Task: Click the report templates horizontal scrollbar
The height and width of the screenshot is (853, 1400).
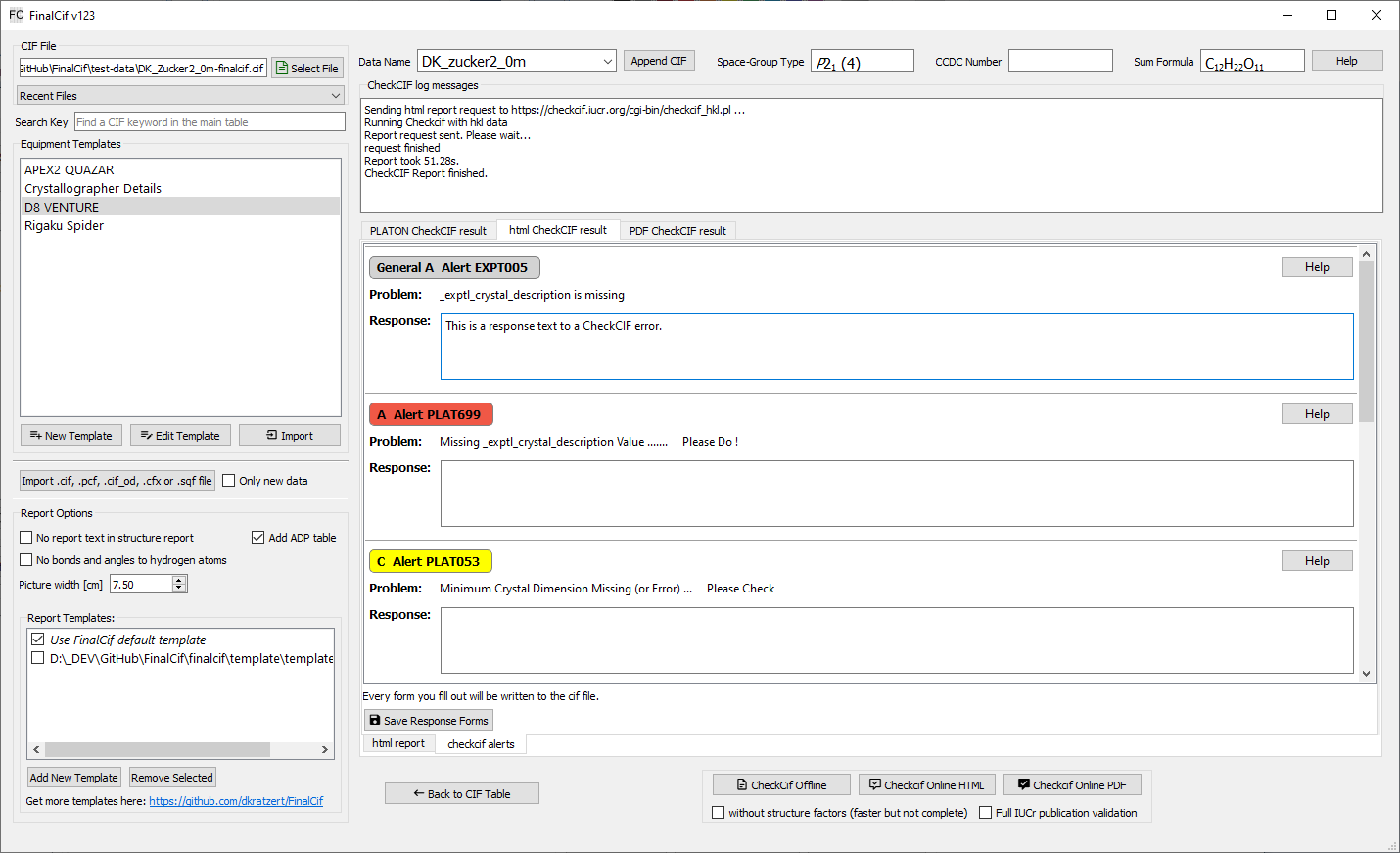Action: tap(157, 749)
